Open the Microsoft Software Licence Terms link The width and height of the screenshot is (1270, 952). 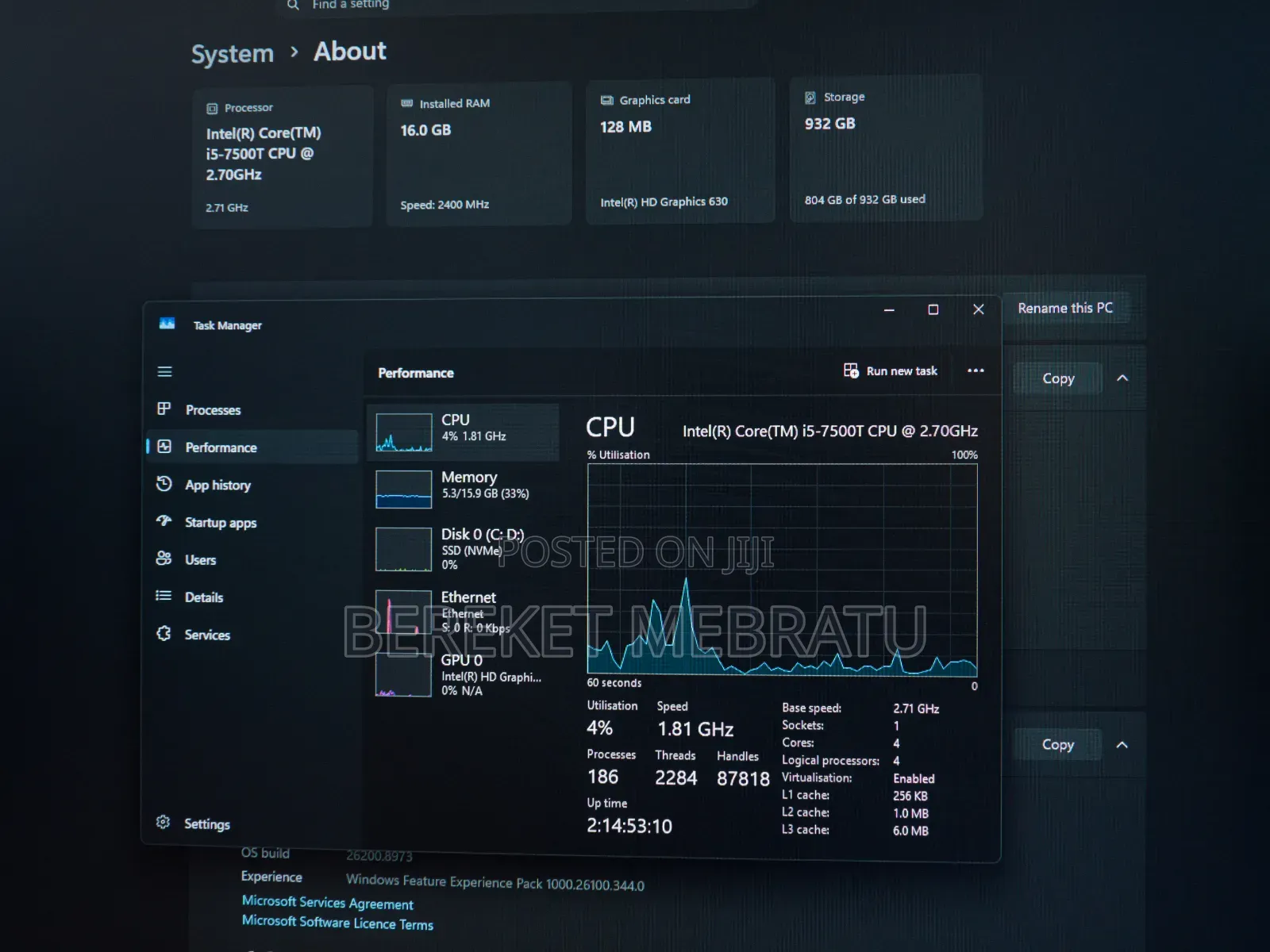pos(337,923)
